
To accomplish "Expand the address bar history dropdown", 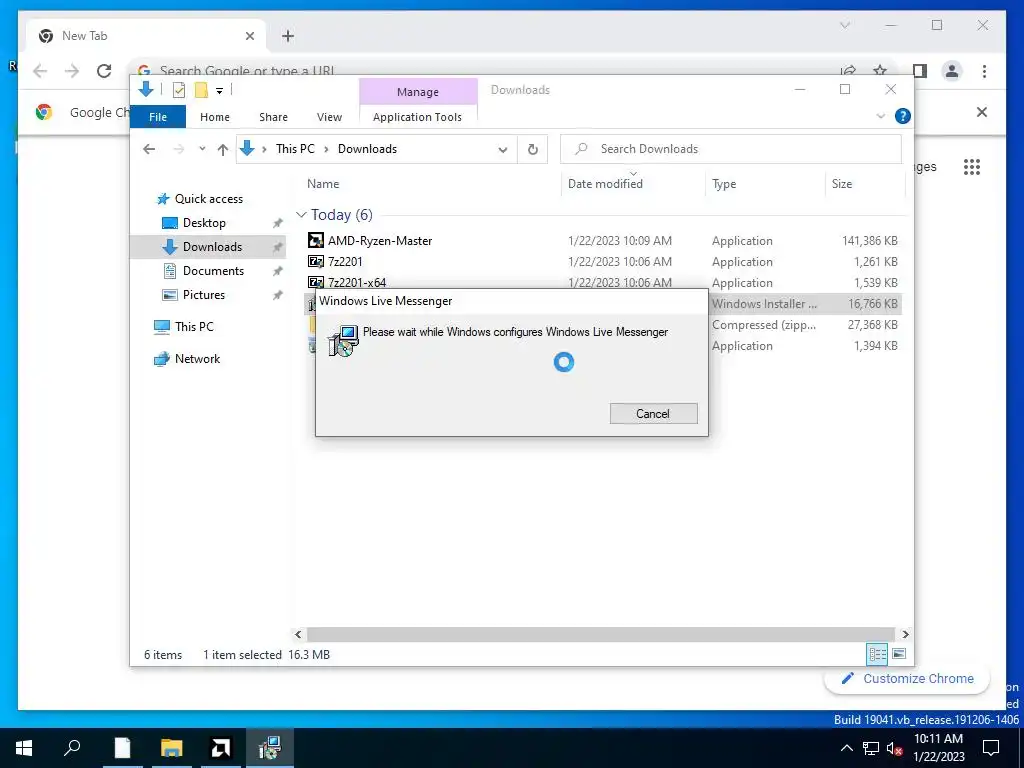I will coord(503,150).
